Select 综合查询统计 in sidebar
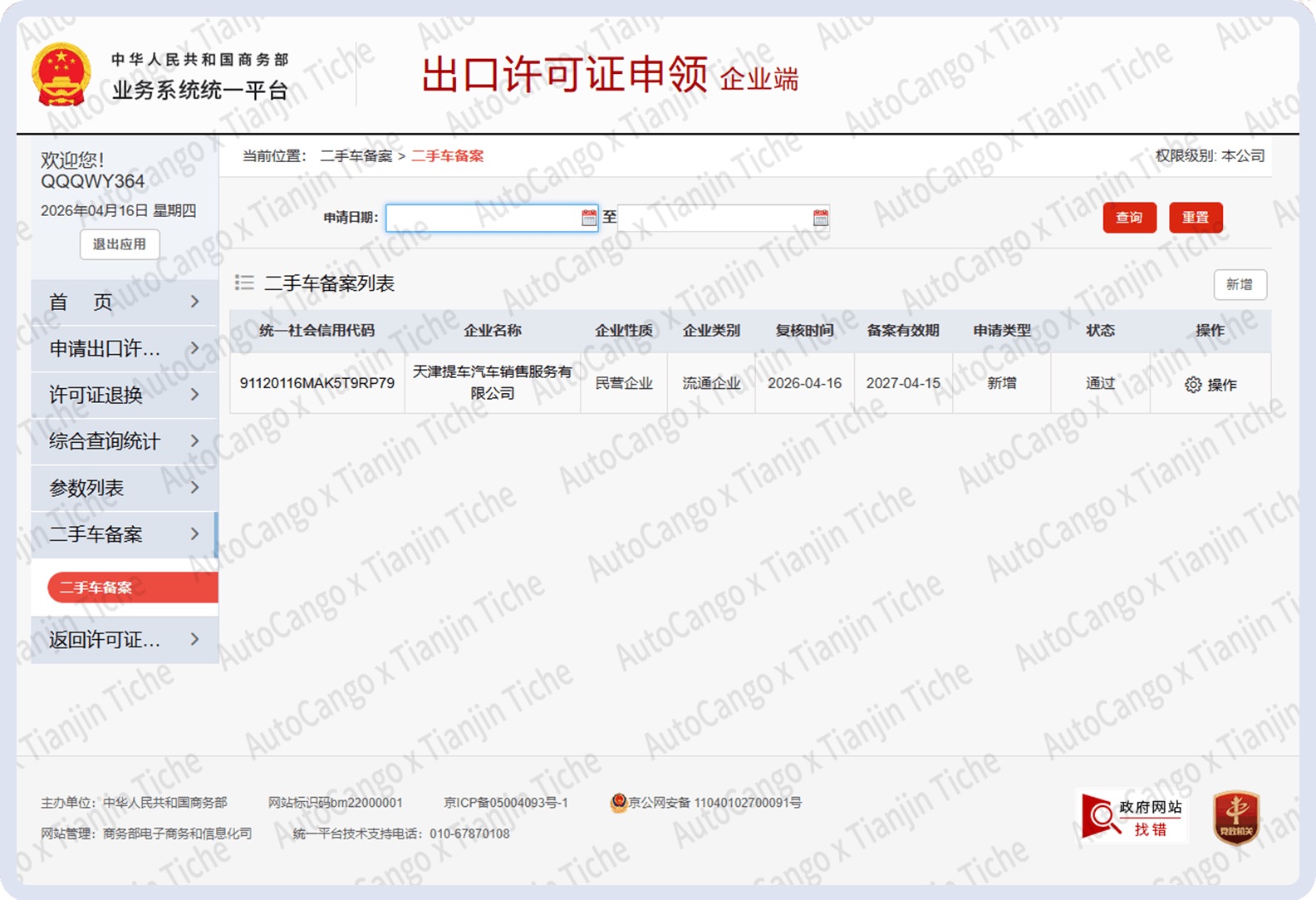 coord(124,441)
